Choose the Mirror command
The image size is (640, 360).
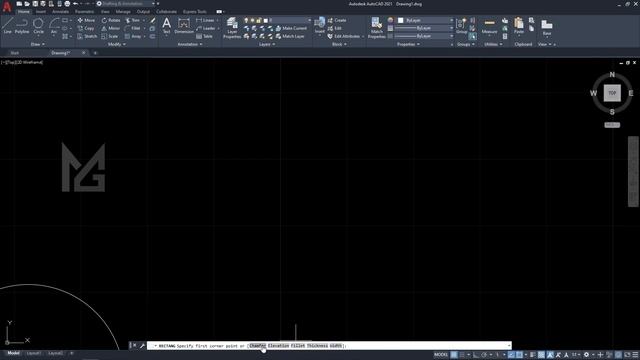[x=111, y=28]
